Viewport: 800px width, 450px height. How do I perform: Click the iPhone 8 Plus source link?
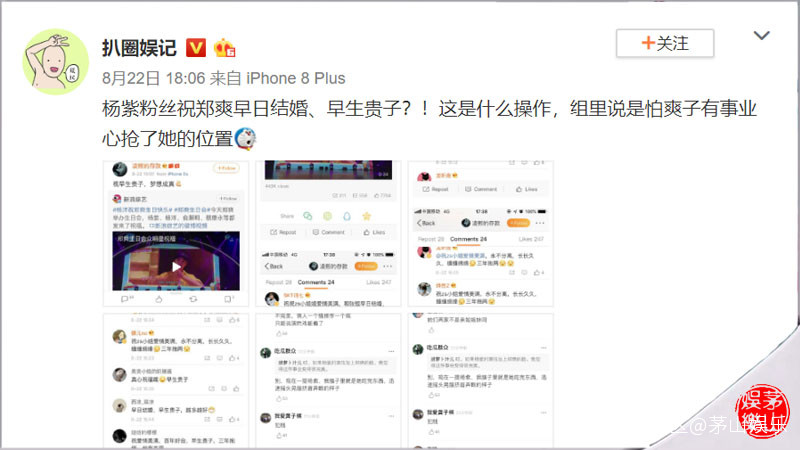click(295, 78)
